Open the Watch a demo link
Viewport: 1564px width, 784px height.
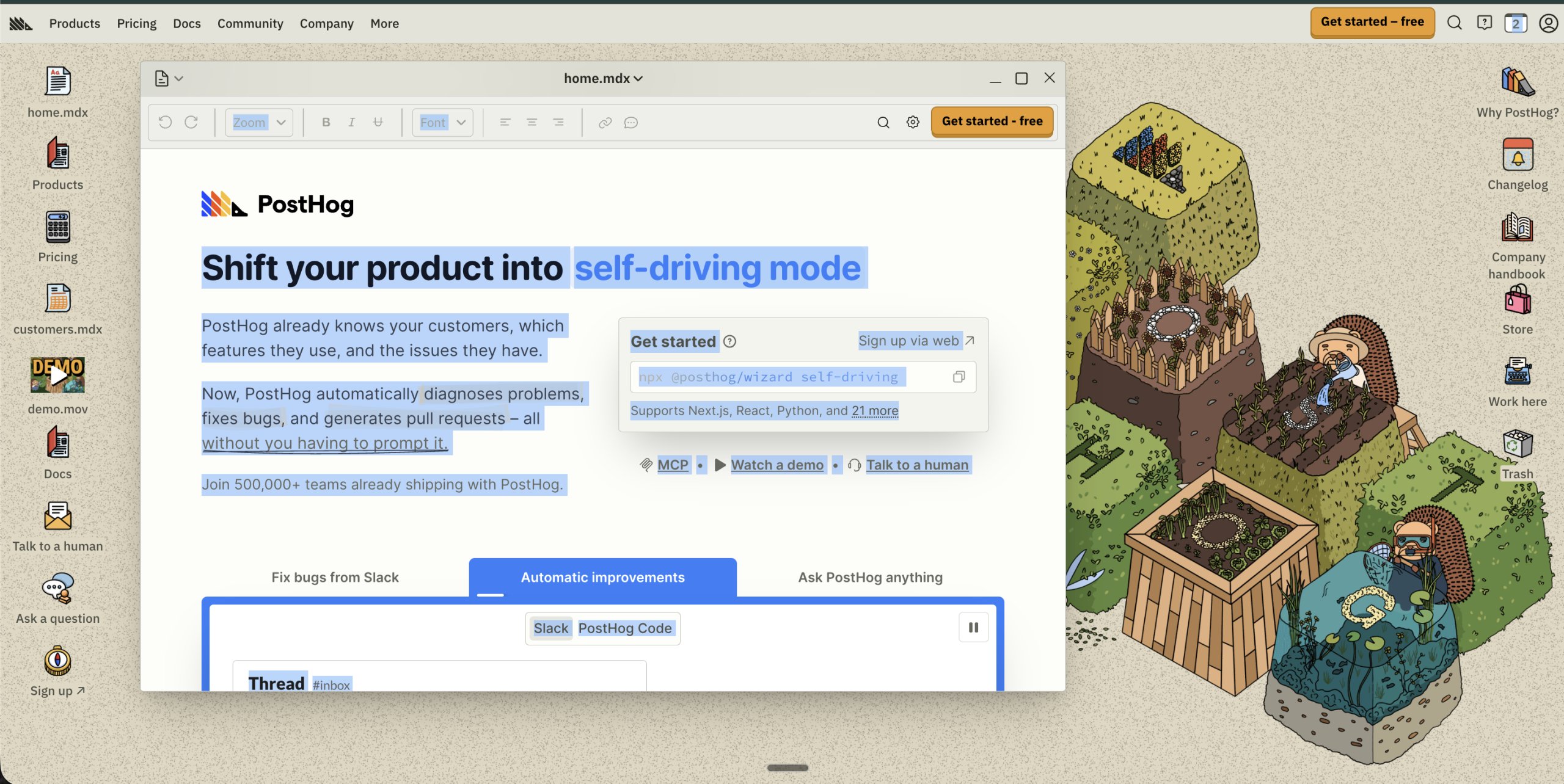point(777,465)
